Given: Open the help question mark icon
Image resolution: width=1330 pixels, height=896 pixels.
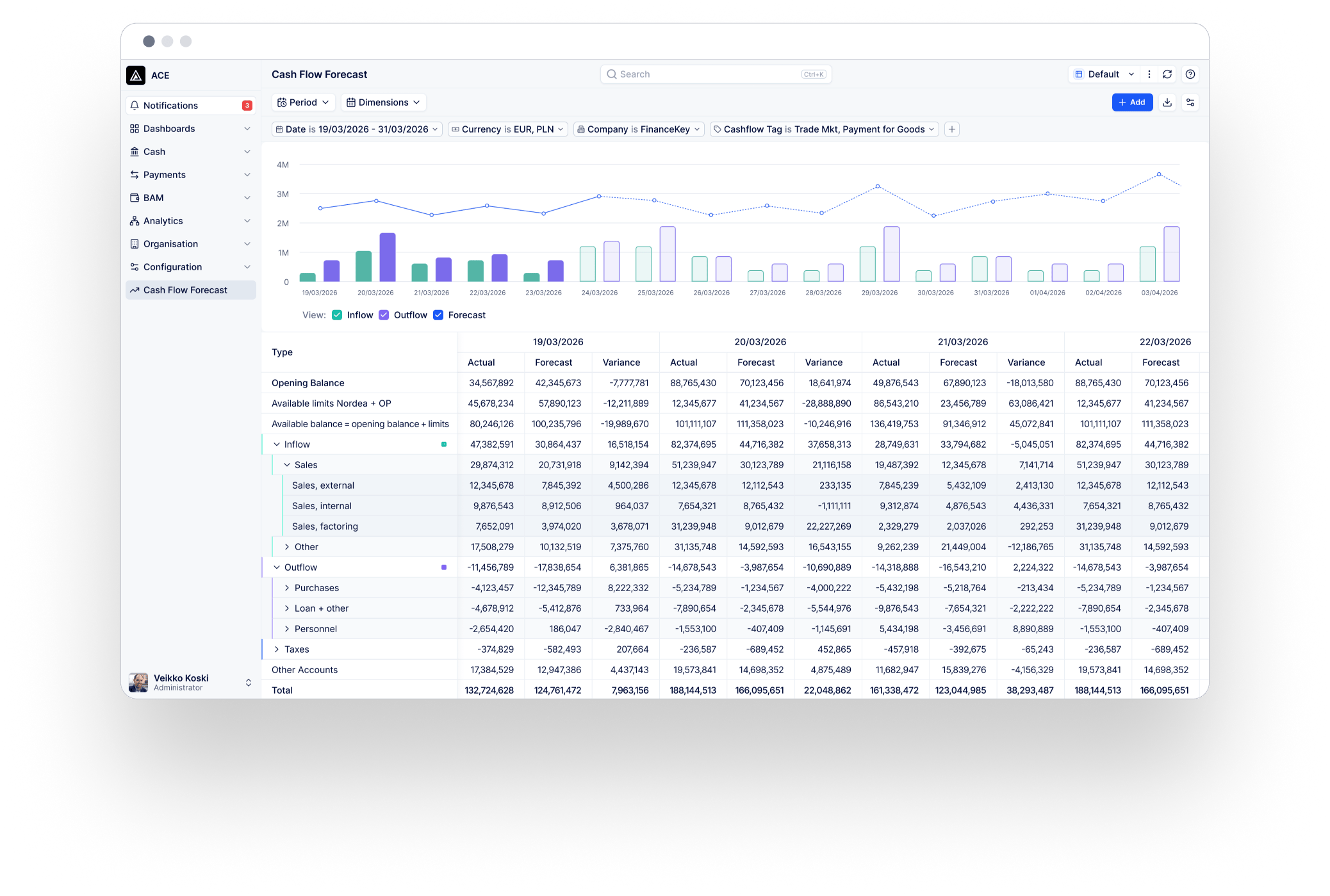Looking at the screenshot, I should click(1190, 74).
